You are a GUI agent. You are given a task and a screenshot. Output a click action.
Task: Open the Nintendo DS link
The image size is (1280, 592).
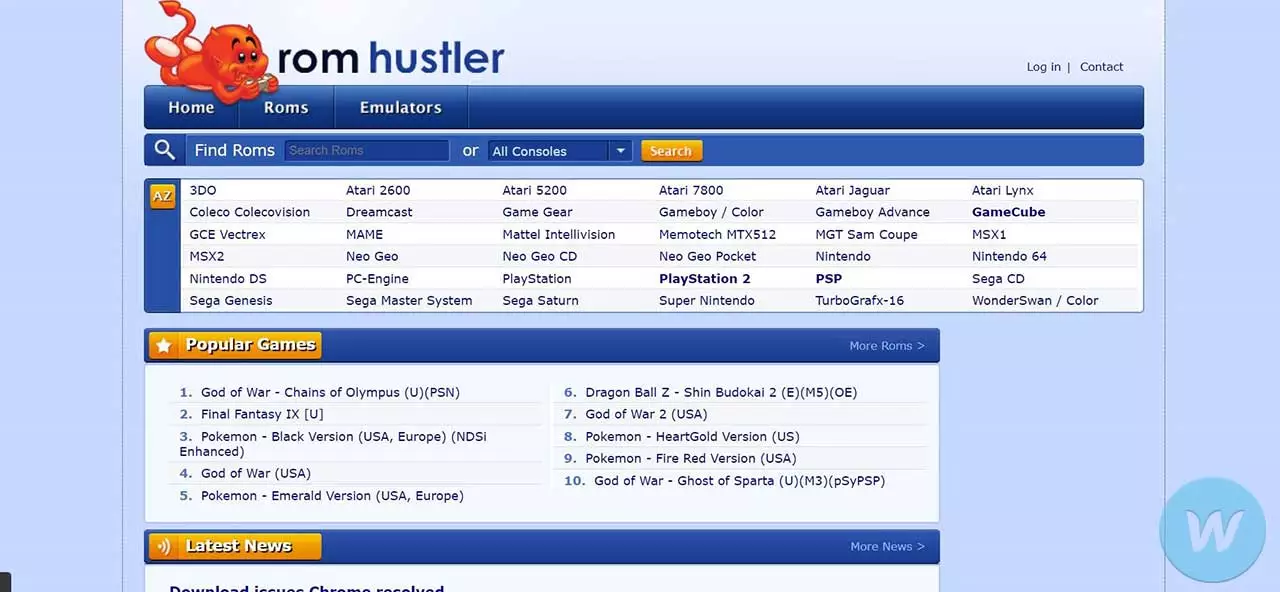click(x=228, y=278)
